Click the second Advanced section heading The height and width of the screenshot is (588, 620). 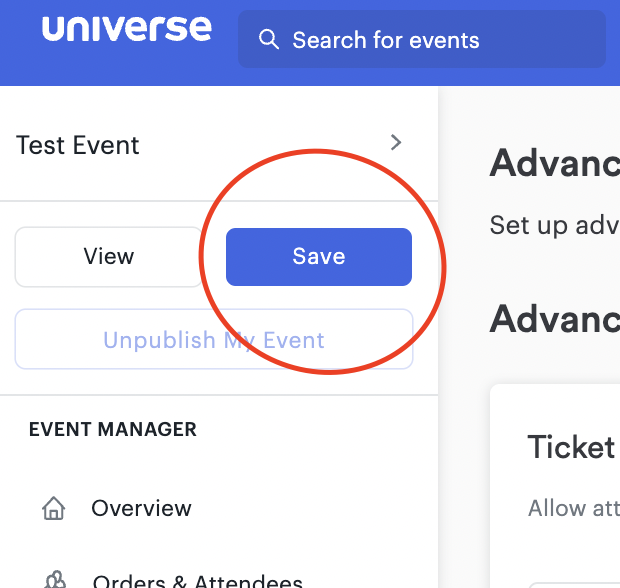(x=555, y=319)
